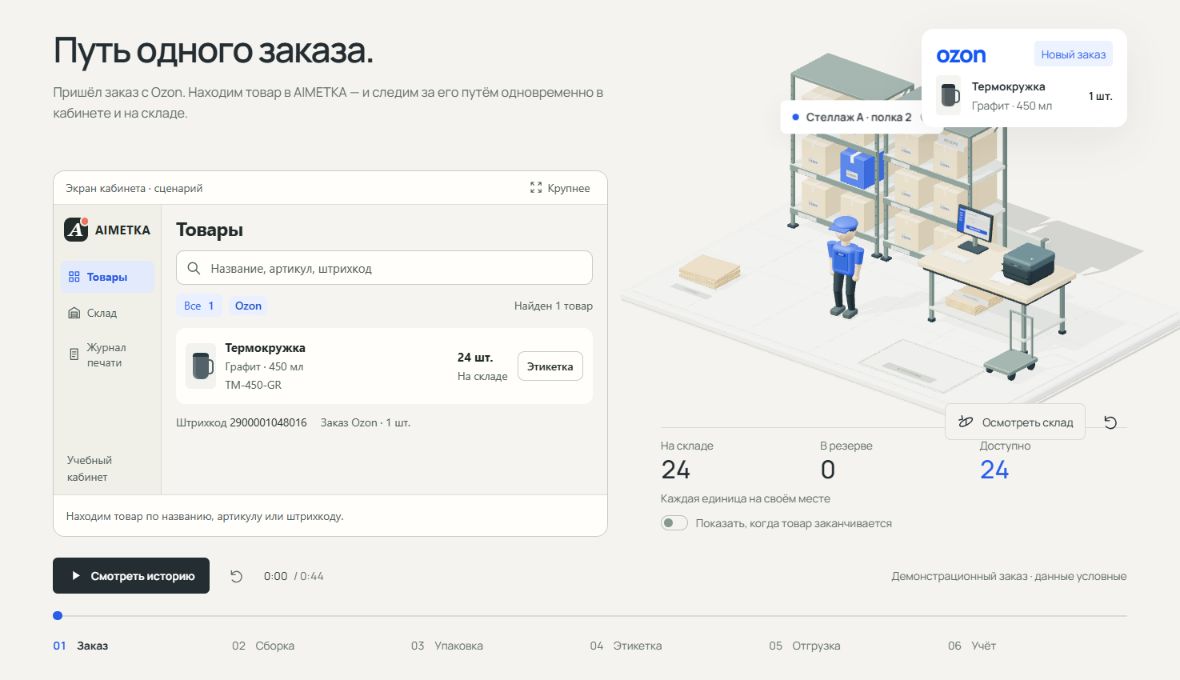Click the Найден 1 товар label
The image size is (1180, 680).
pos(553,305)
